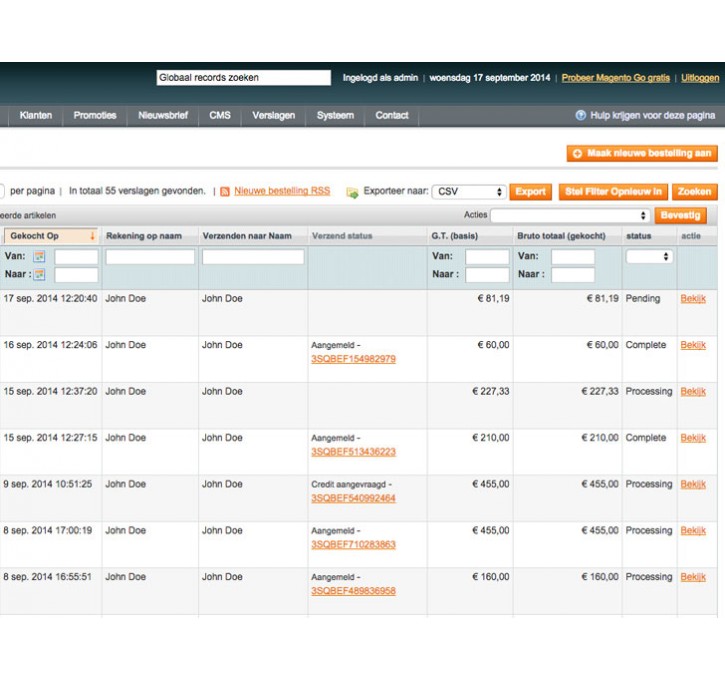Open the Systeem menu
Viewport: 725px width, 680px height.
coord(335,115)
